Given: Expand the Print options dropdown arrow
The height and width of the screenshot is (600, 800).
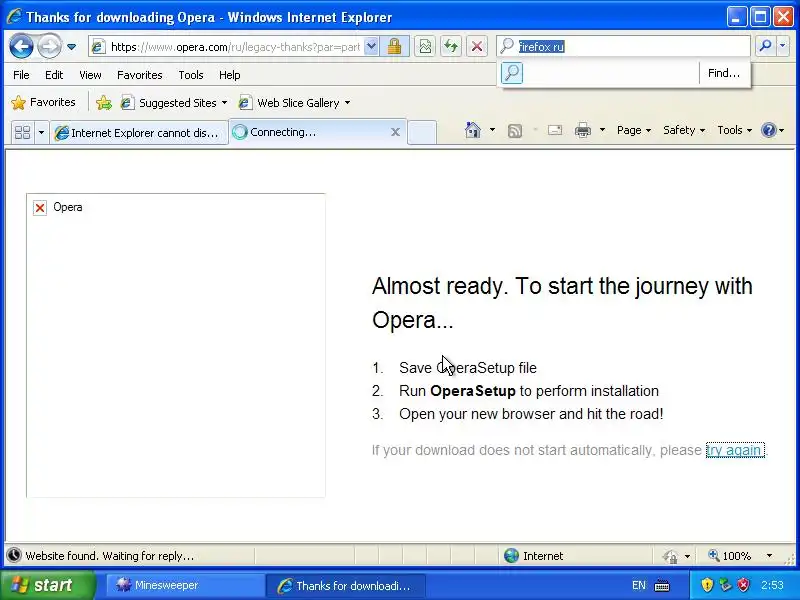Looking at the screenshot, I should pos(602,130).
